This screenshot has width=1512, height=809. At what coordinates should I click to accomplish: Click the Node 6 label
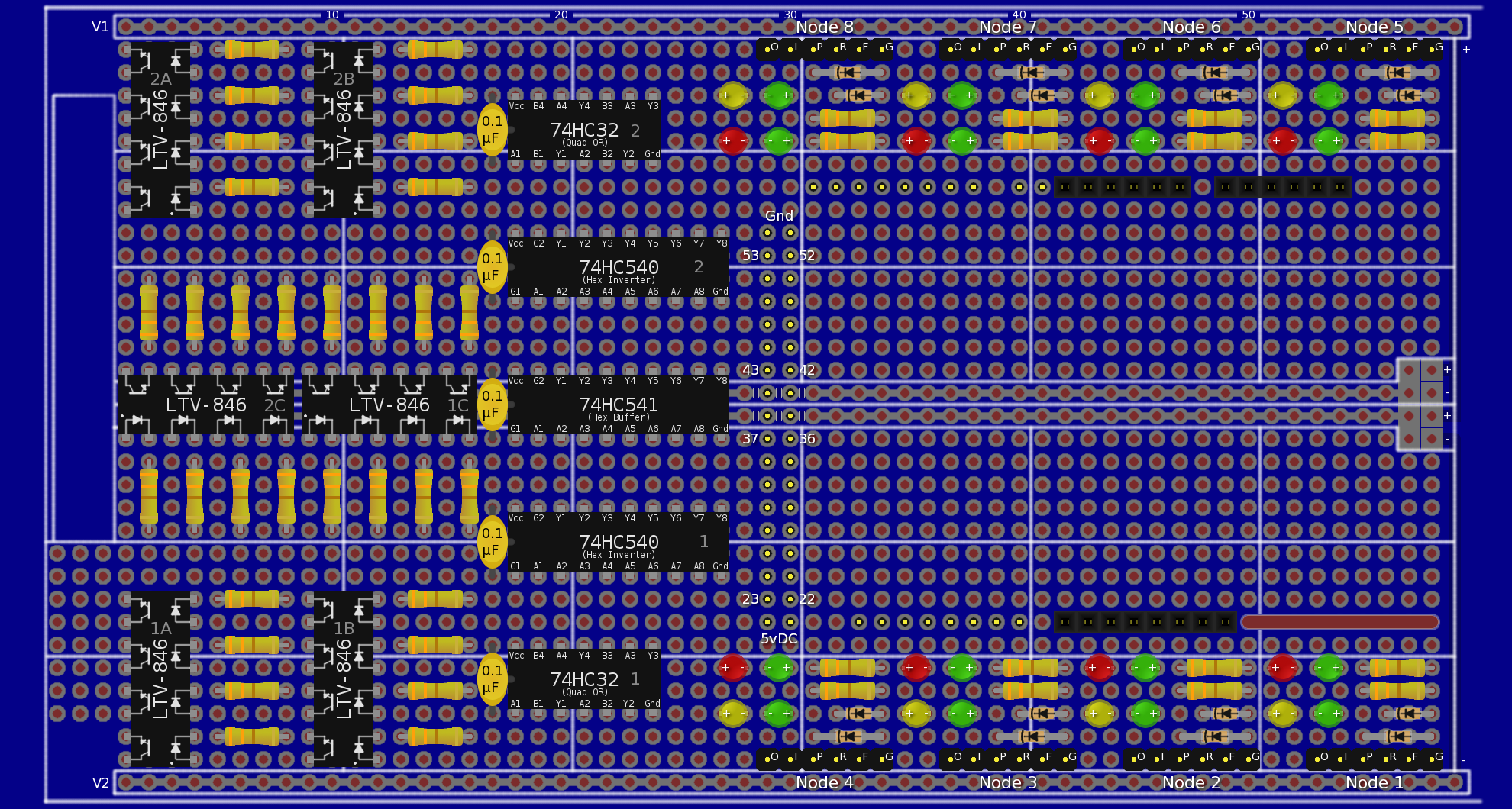1191,27
